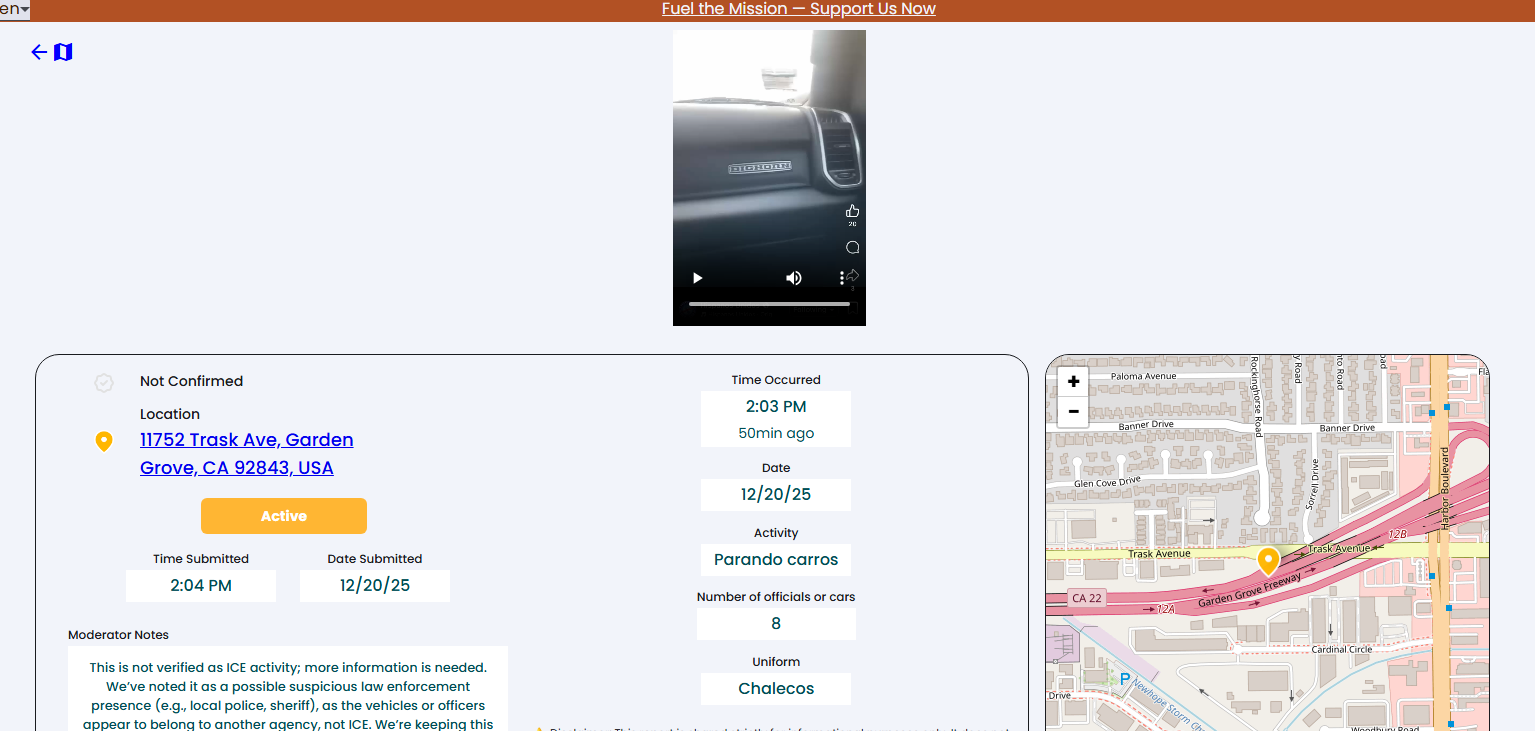
Task: Open the video three-dot options menu
Action: point(842,278)
